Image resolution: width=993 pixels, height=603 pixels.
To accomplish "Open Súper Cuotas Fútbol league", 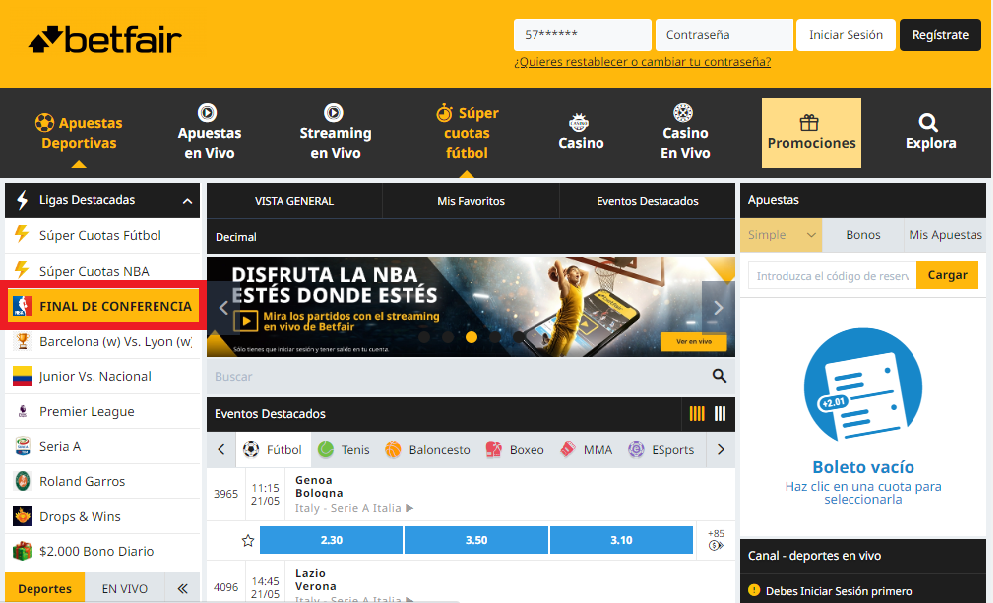I will click(103, 236).
